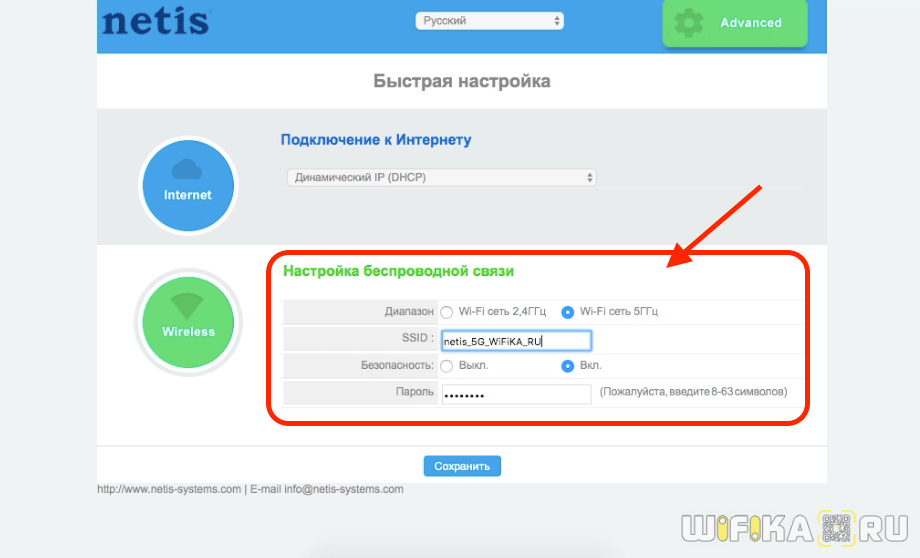Viewport: 920px width, 558px height.
Task: Choose the Wi-Fi сеть 5ГГц band
Action: click(568, 312)
